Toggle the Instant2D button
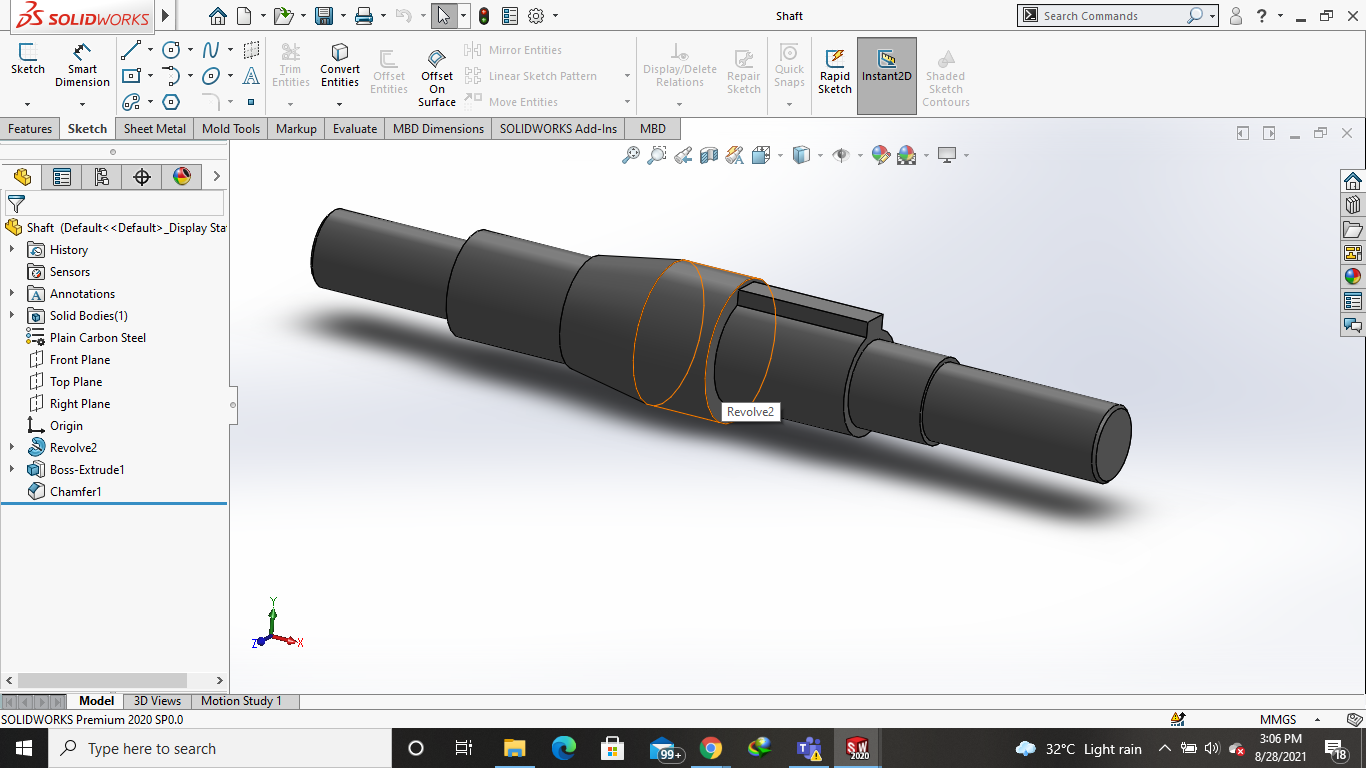Screen dimensions: 1366x768 886,68
